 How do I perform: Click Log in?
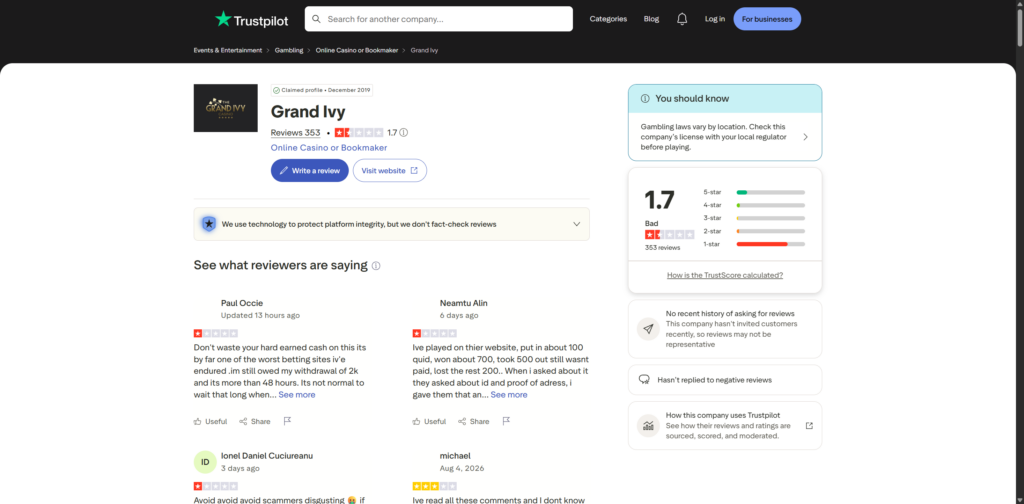coord(714,19)
